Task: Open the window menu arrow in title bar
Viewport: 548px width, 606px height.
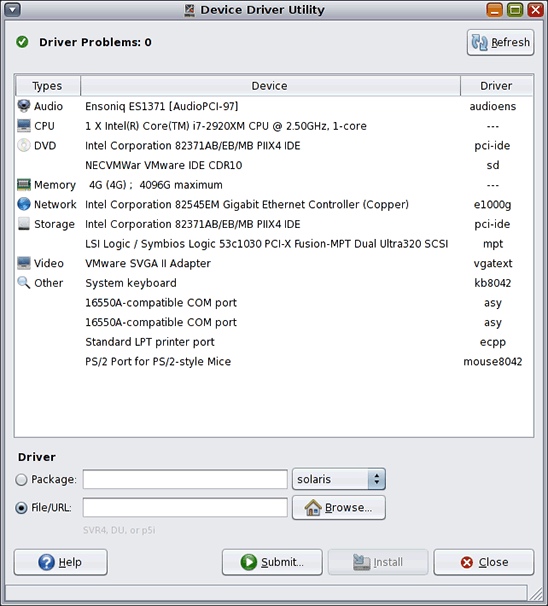Action: pyautogui.click(x=12, y=10)
